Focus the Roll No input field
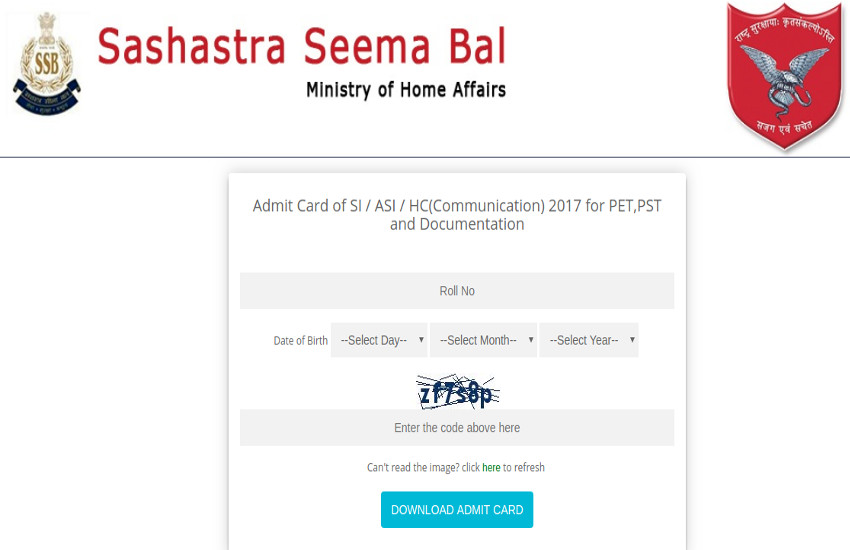 tap(457, 291)
